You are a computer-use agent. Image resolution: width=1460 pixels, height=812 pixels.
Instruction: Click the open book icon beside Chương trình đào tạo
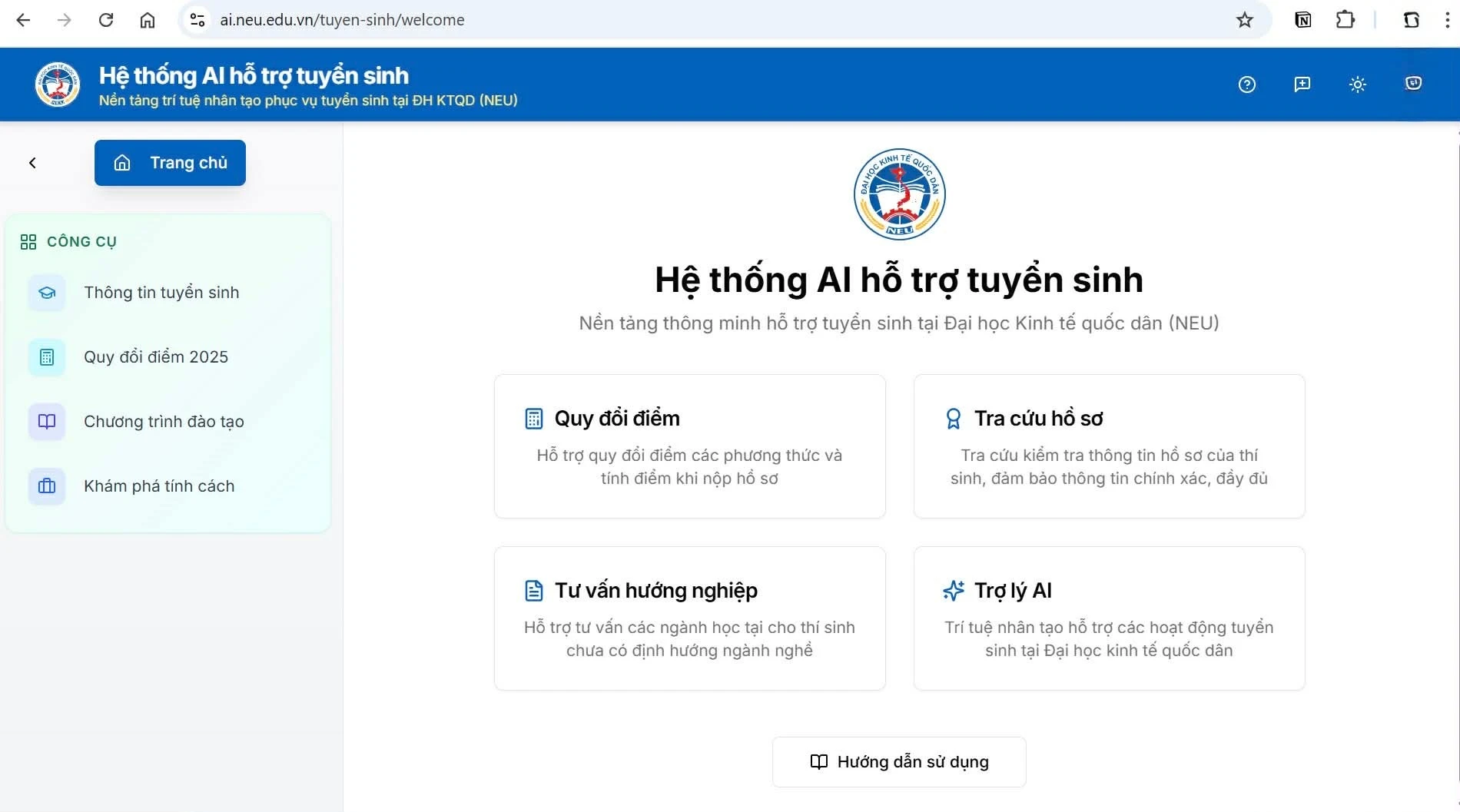[x=47, y=422]
